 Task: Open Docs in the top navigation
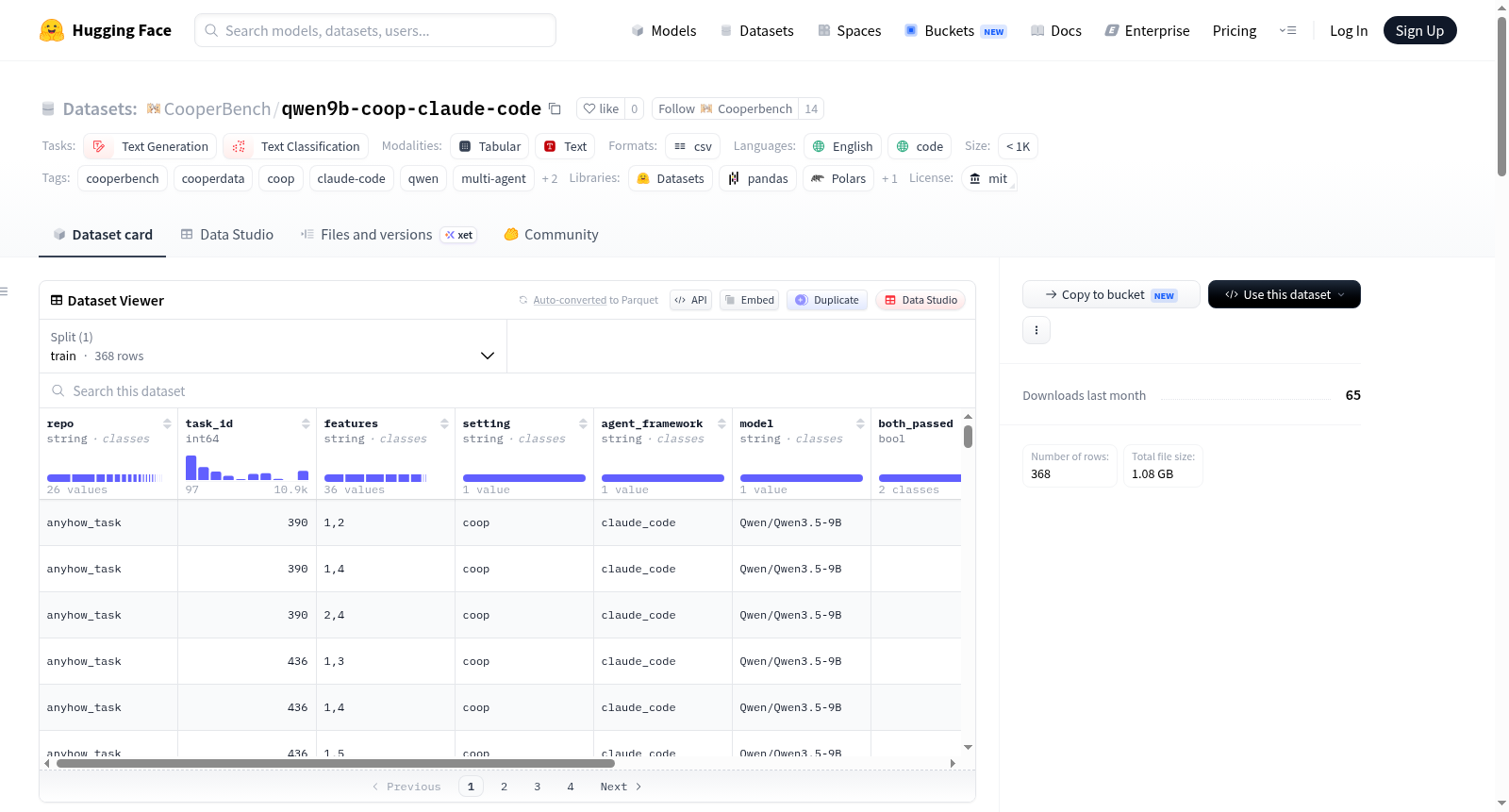[x=1056, y=30]
